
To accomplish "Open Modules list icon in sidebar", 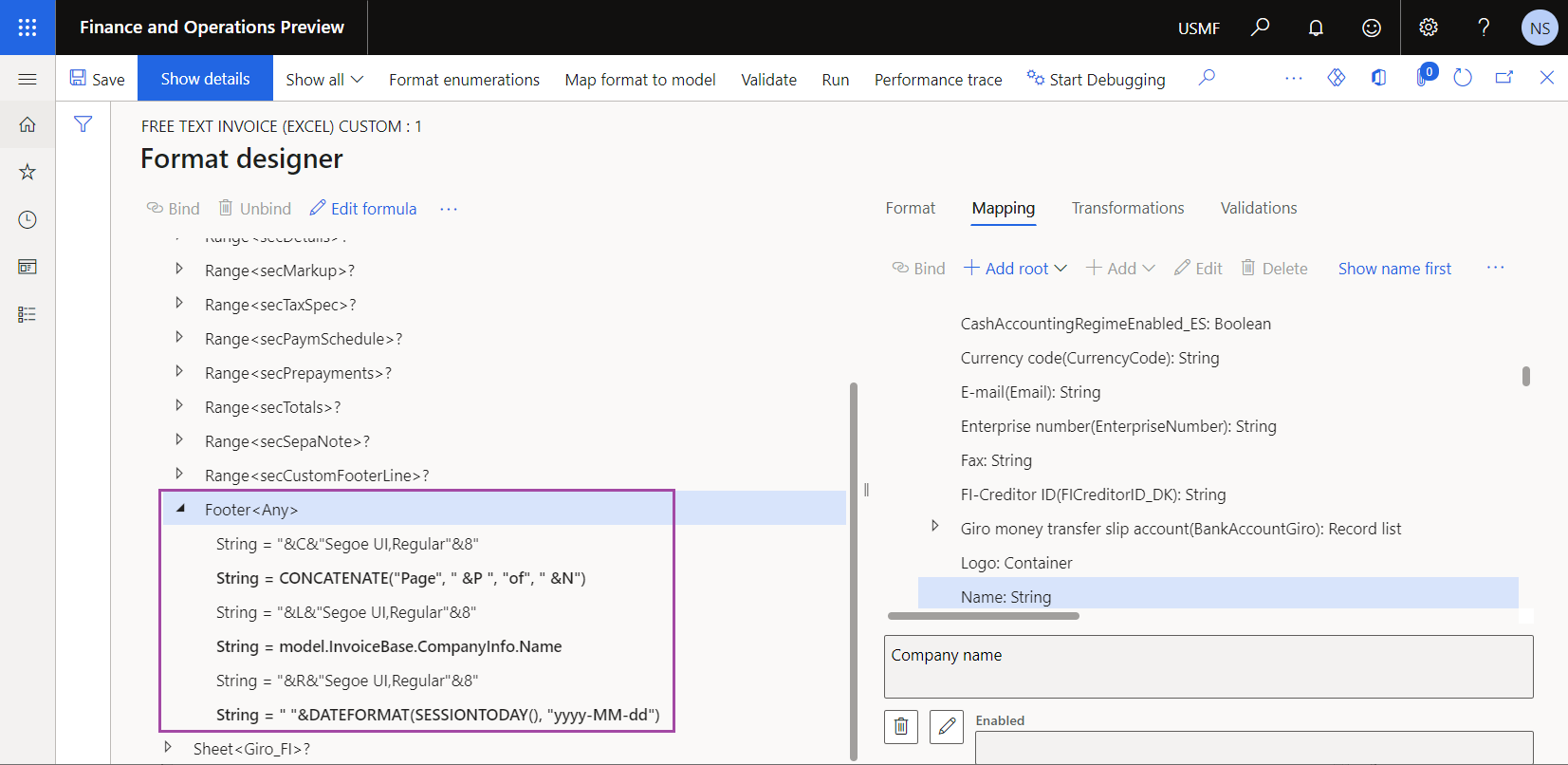I will [x=28, y=314].
